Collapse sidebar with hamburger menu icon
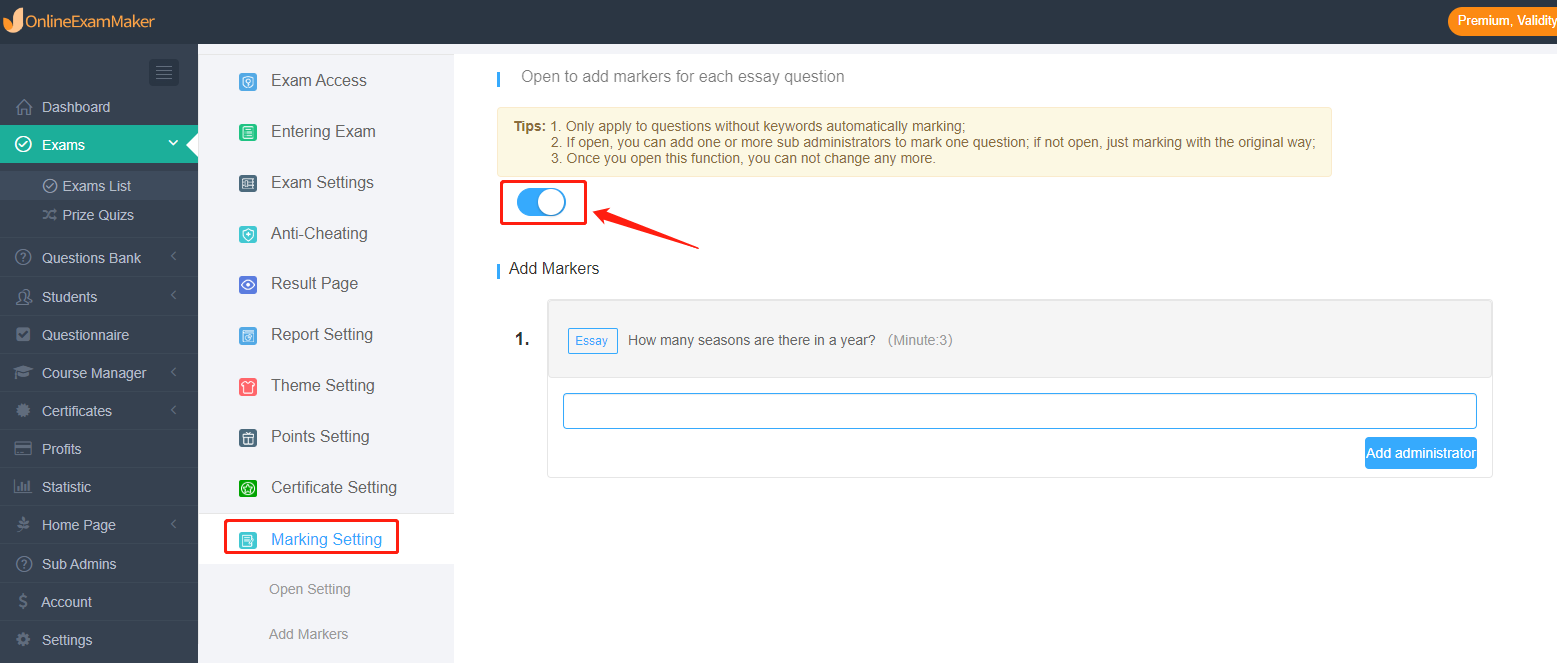The height and width of the screenshot is (663, 1557). click(x=164, y=72)
